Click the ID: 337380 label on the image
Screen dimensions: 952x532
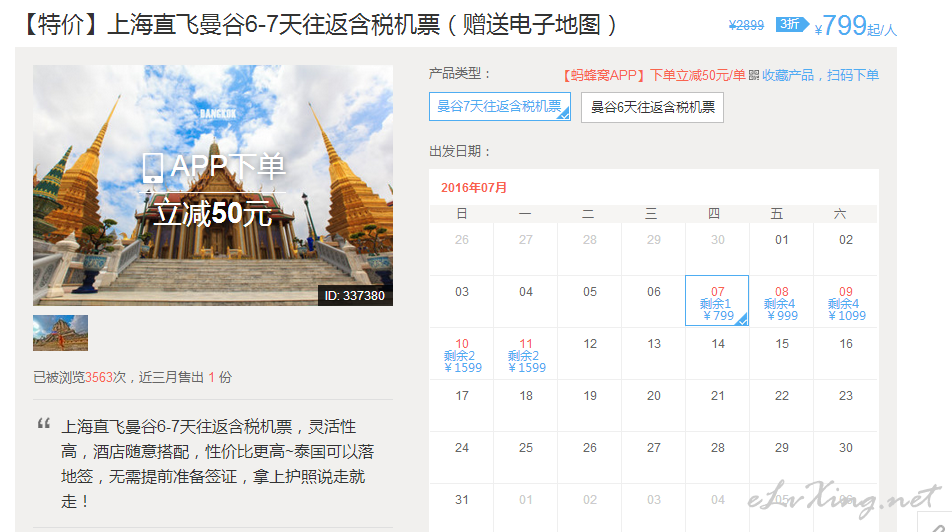355,295
